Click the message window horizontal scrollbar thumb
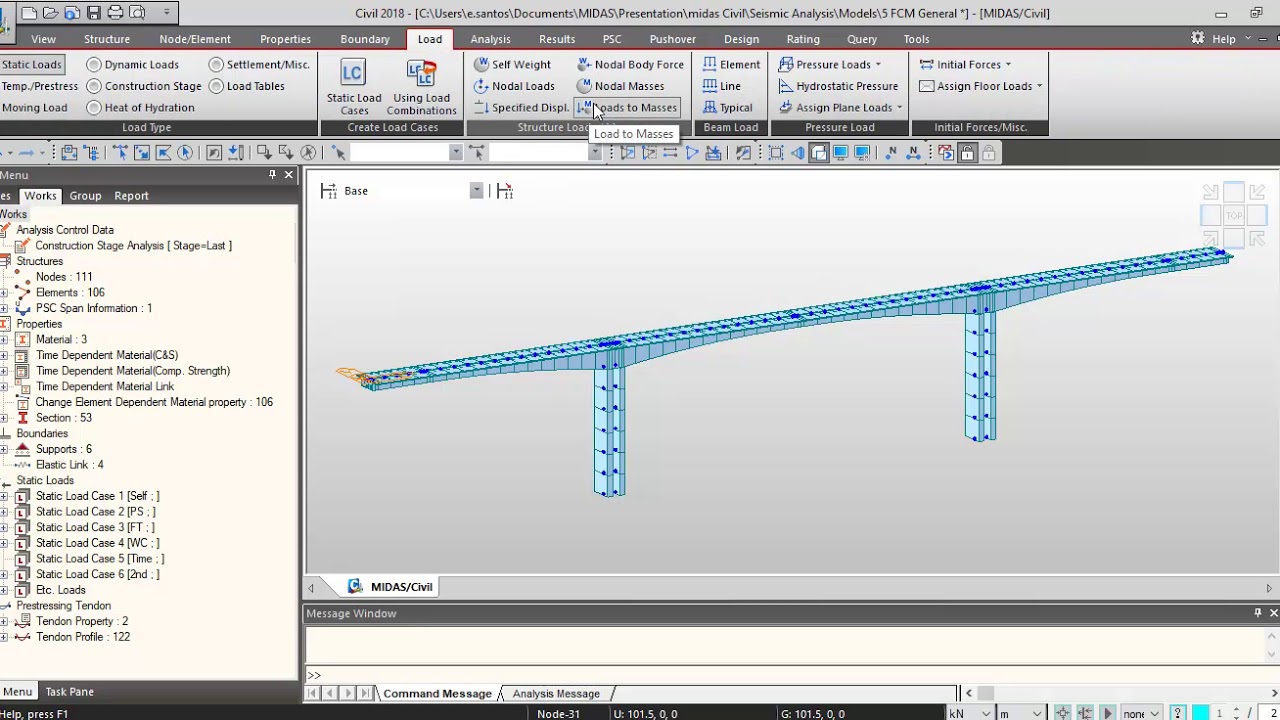The height and width of the screenshot is (720, 1280). [985, 693]
